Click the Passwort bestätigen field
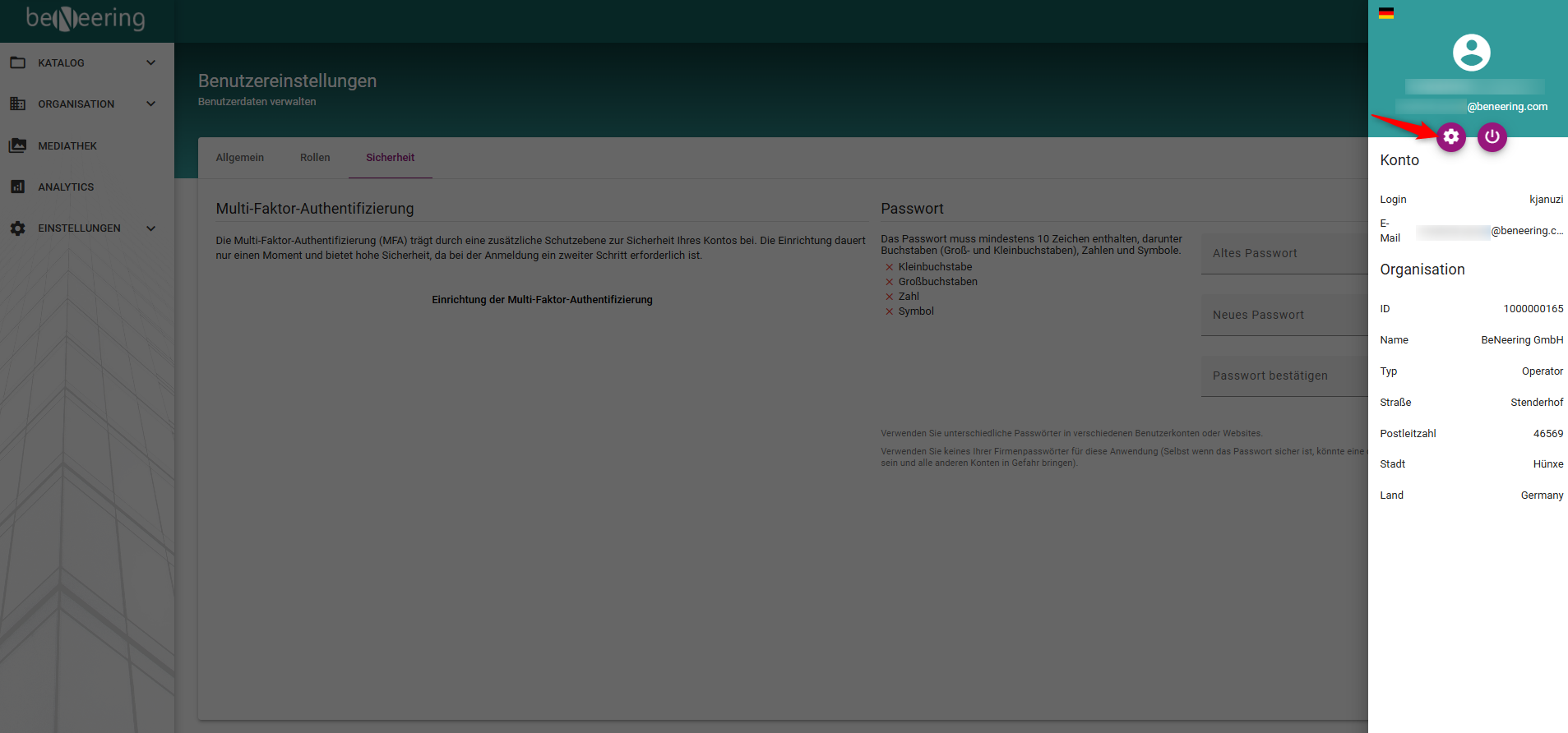 click(x=1283, y=376)
